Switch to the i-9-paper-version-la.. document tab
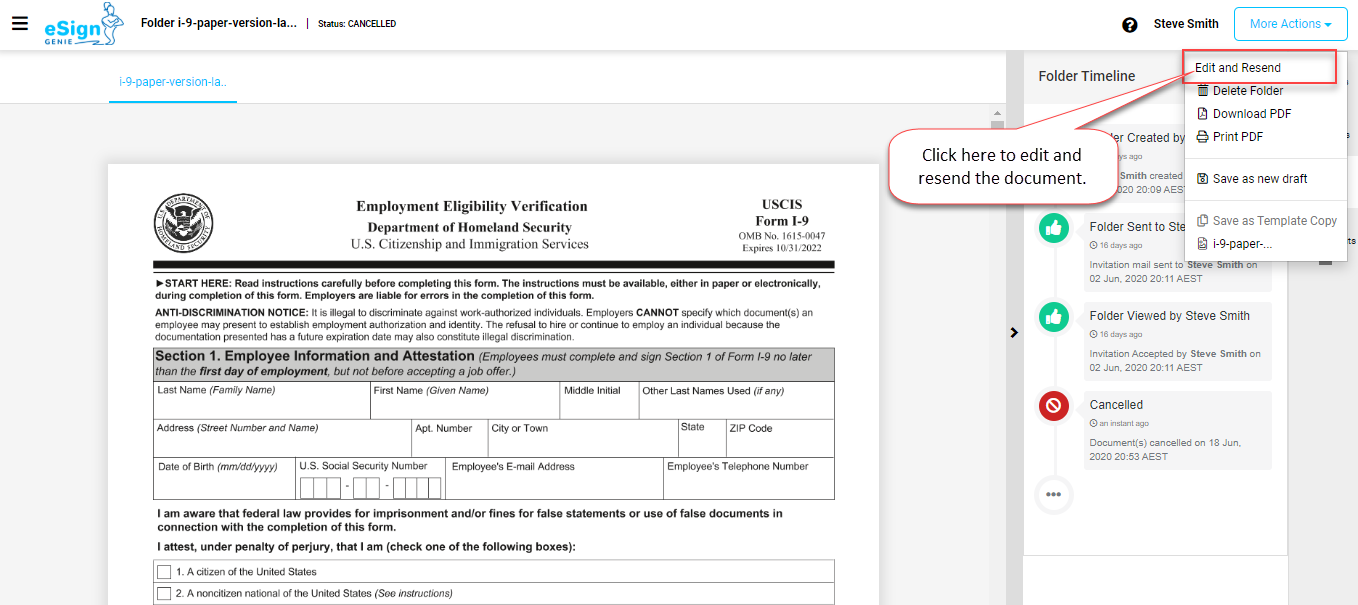1358x605 pixels. [x=173, y=82]
